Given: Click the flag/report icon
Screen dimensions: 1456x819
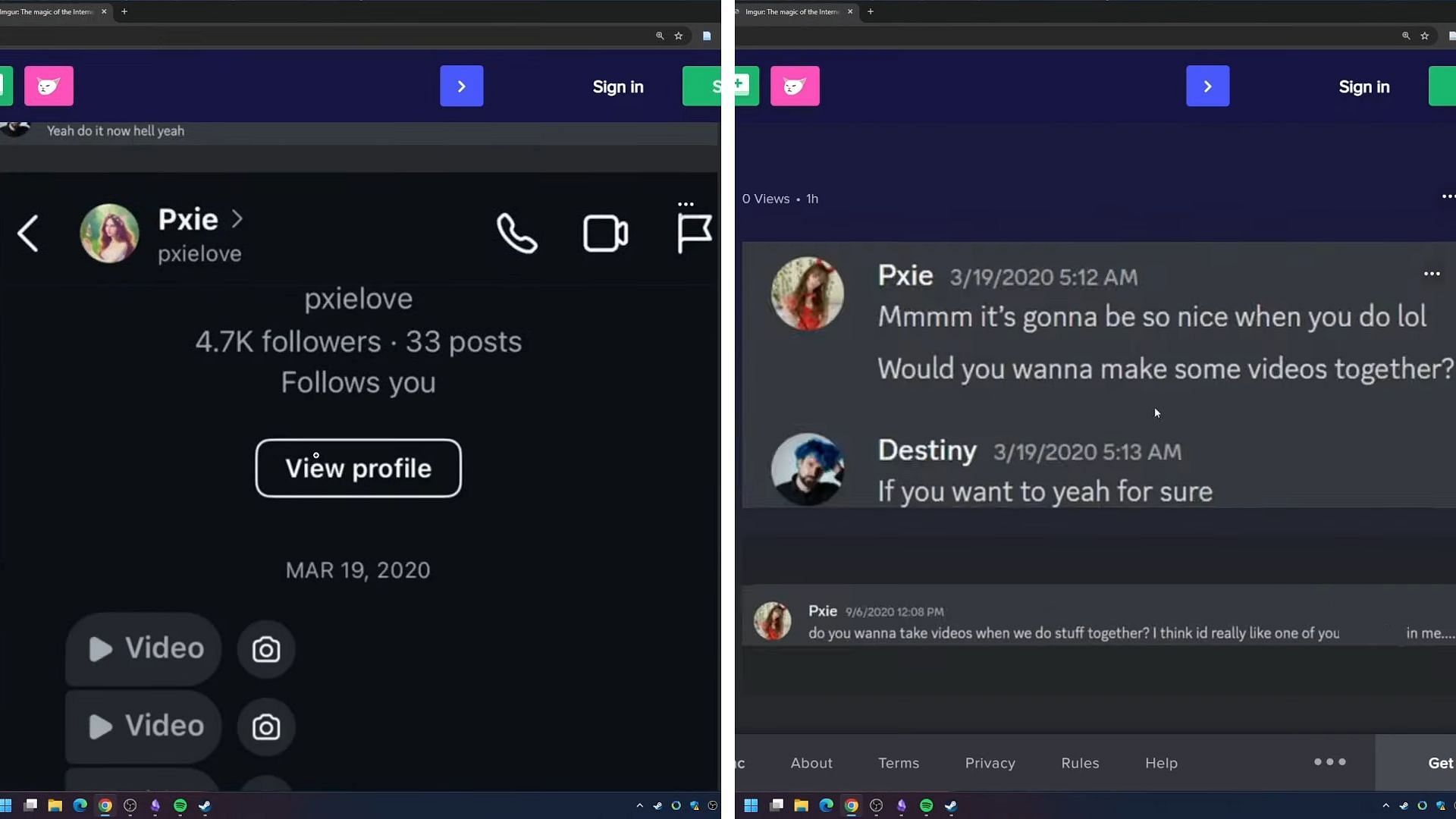Looking at the screenshot, I should (x=692, y=233).
